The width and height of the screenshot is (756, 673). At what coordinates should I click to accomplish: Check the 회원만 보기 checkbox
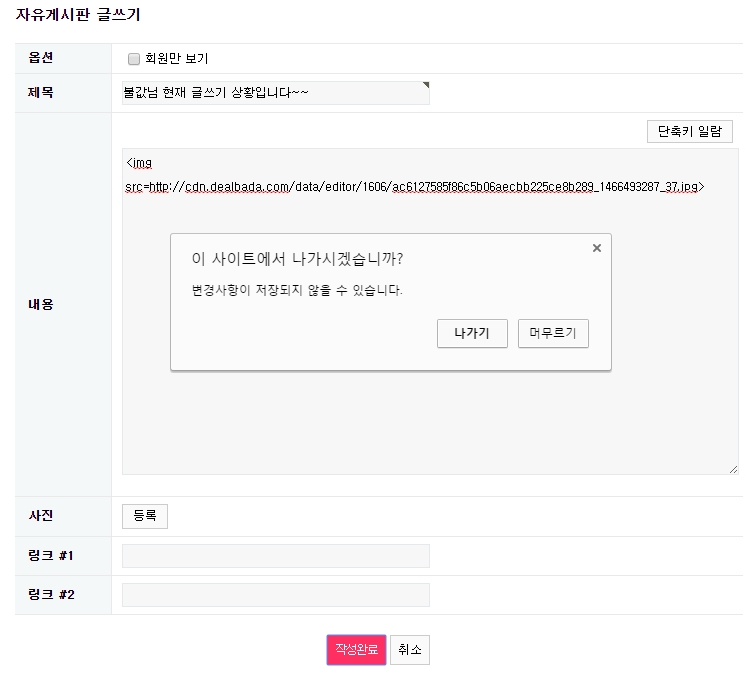pos(134,59)
